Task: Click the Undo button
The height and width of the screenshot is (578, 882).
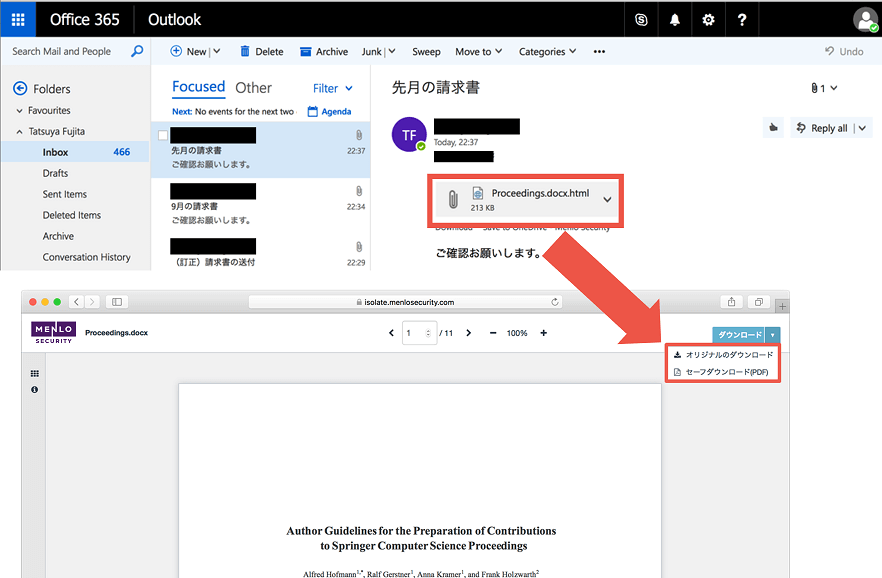Action: tap(844, 51)
